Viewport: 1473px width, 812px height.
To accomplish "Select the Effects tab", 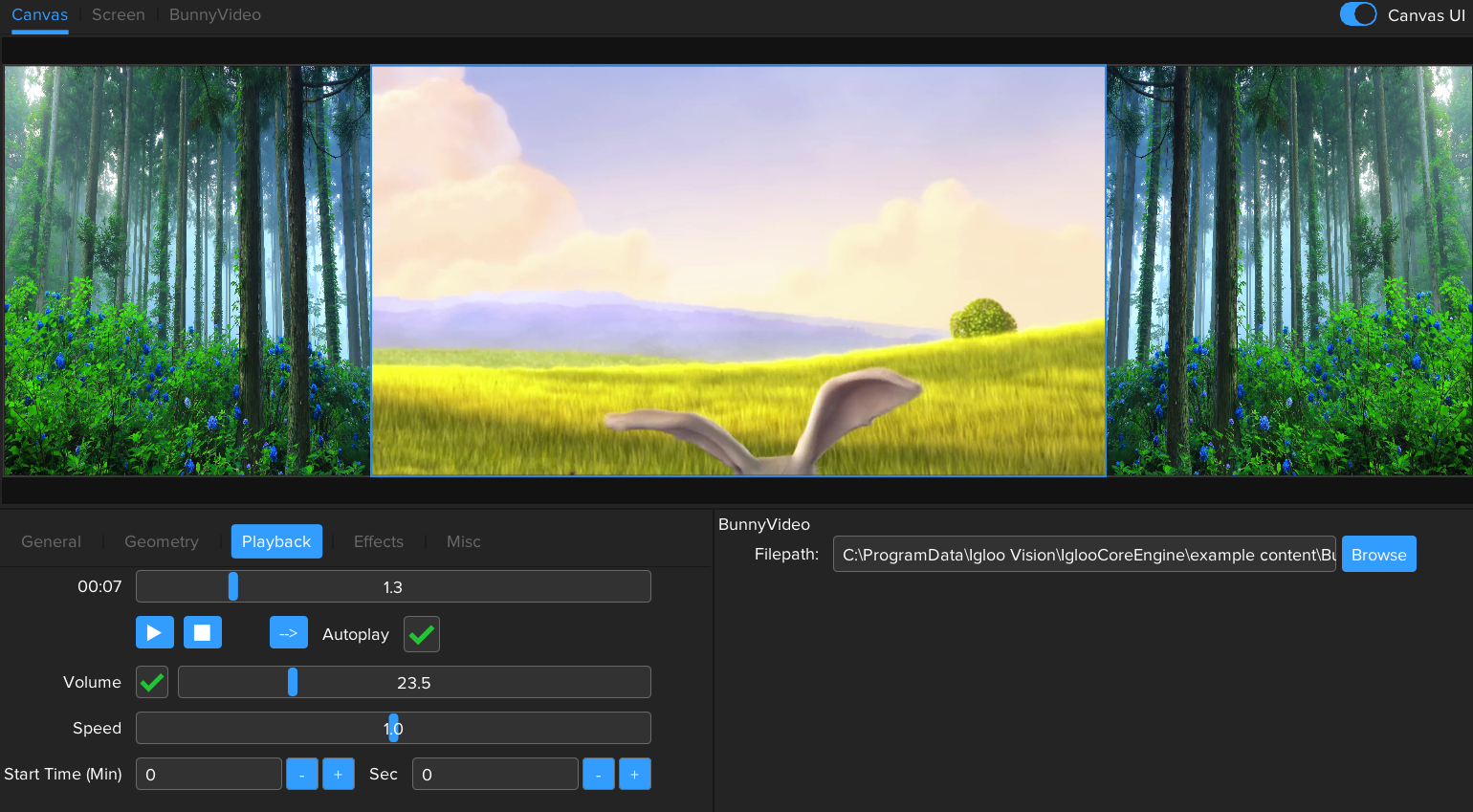I will pos(379,541).
